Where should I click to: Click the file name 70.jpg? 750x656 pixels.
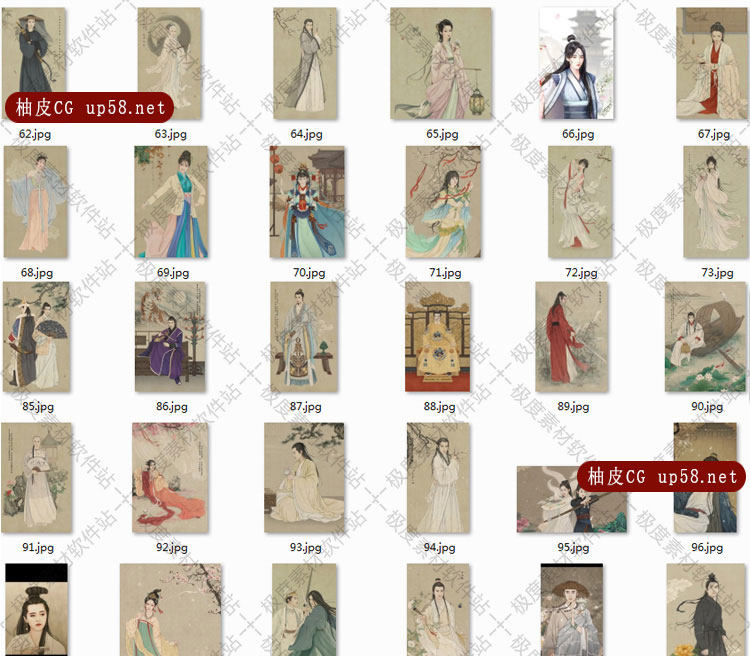(x=309, y=273)
